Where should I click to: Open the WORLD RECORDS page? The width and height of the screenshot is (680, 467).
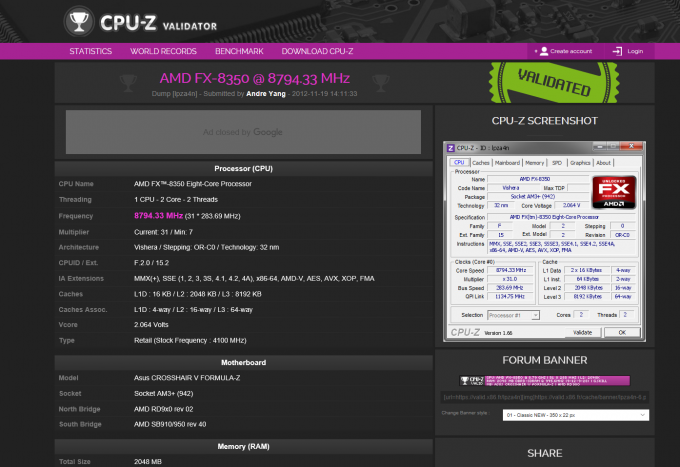point(163,51)
